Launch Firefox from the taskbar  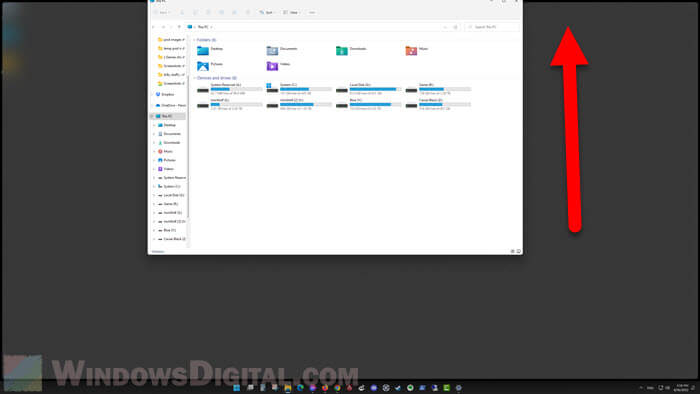pyautogui.click(x=325, y=388)
